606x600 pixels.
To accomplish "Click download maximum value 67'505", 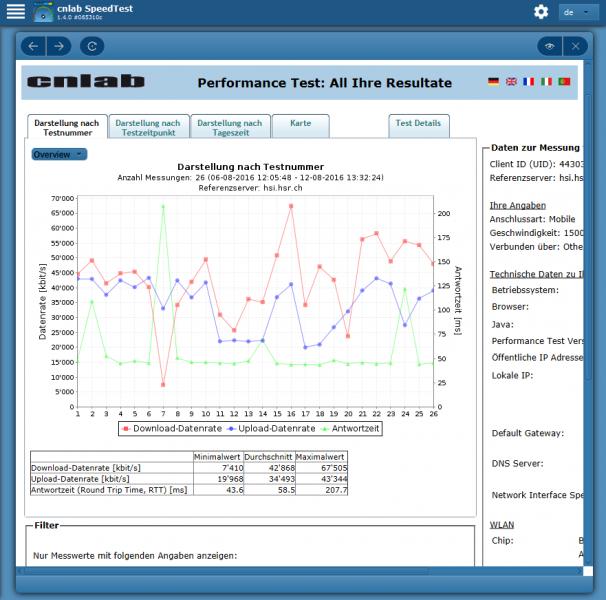I will (x=334, y=468).
